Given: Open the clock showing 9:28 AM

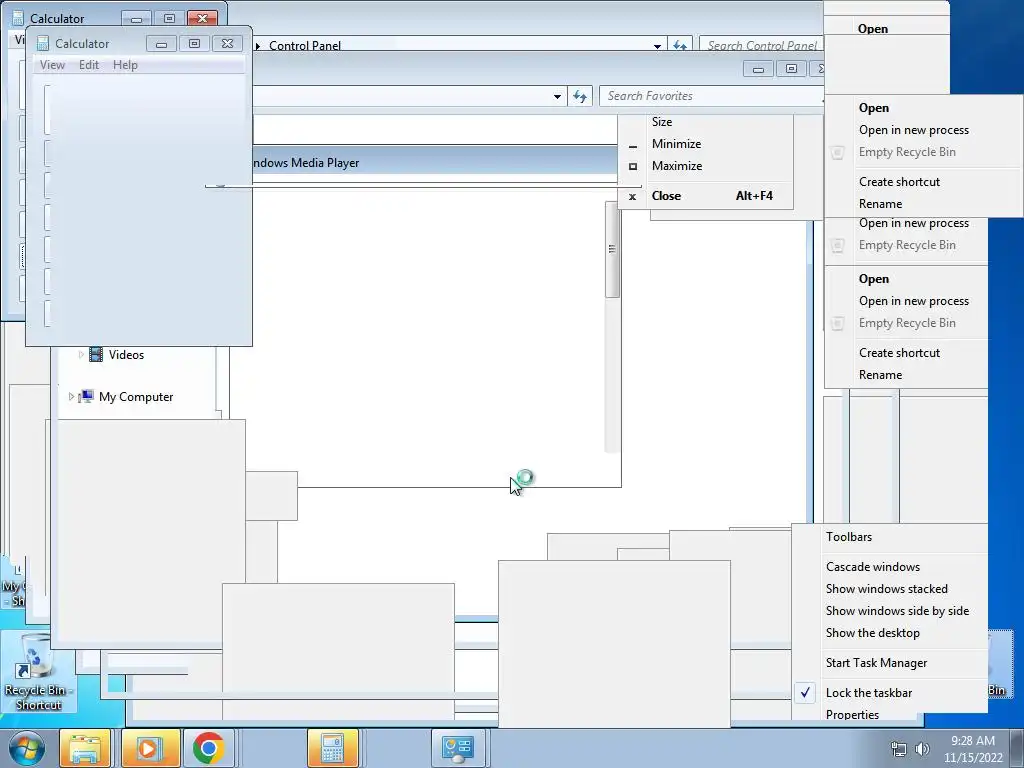Looking at the screenshot, I should point(972,749).
